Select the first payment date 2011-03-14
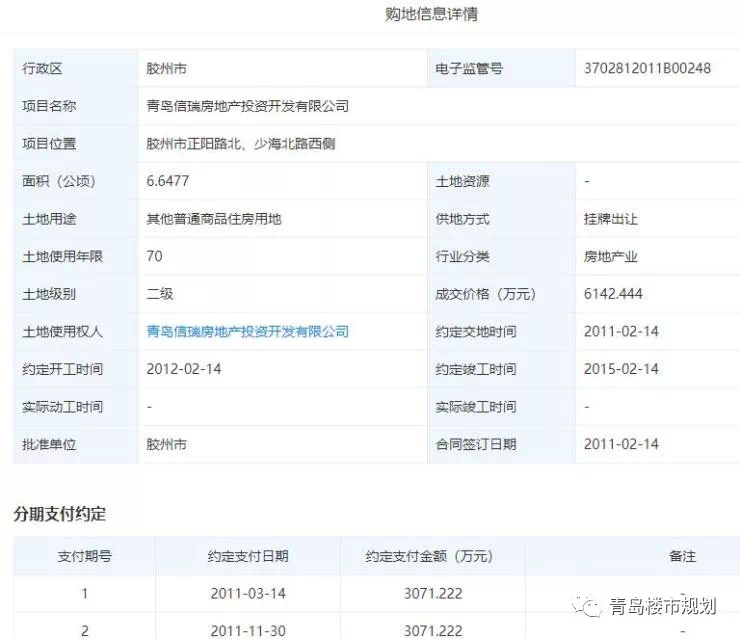This screenshot has width=740, height=639. click(x=248, y=593)
